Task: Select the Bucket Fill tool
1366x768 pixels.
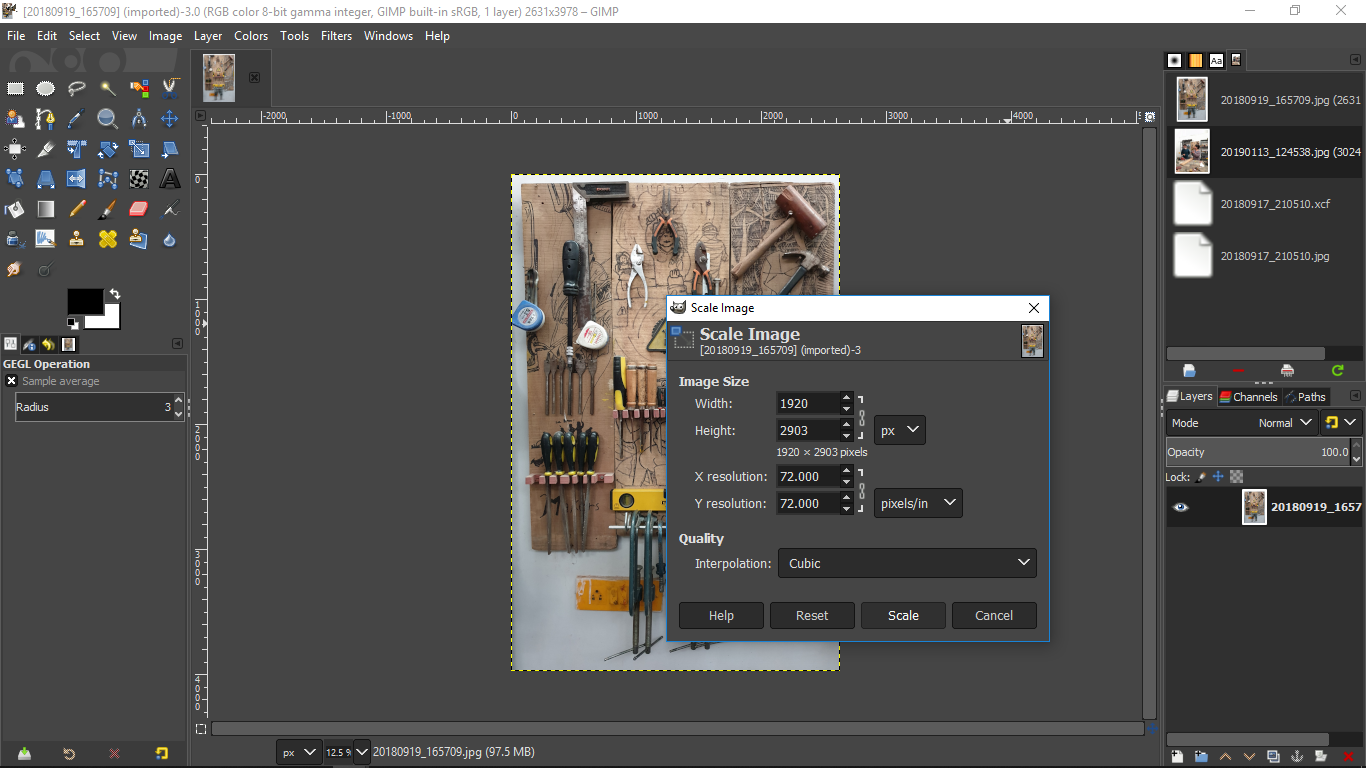Action: click(15, 209)
